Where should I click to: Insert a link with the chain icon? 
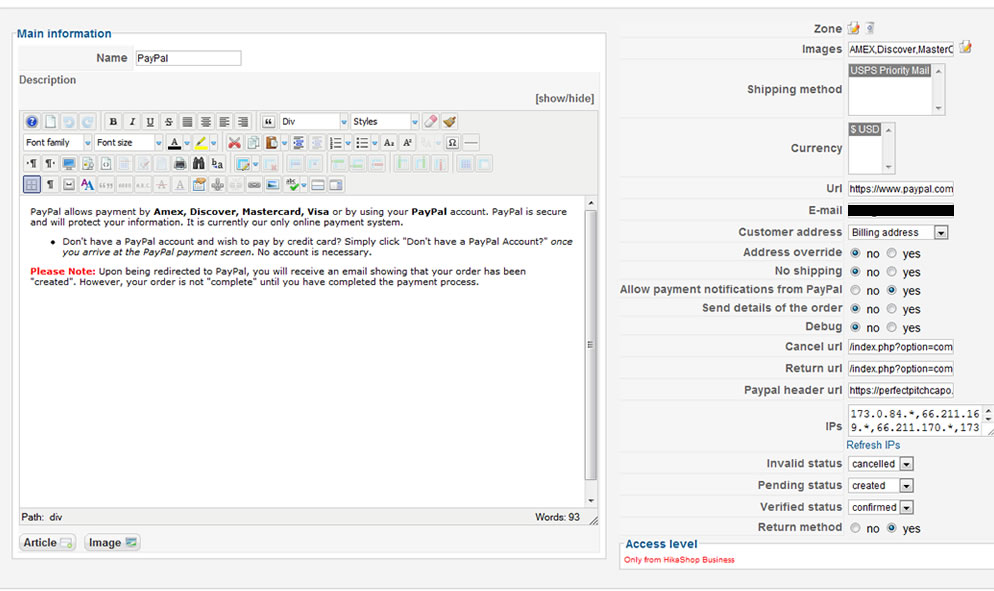254,185
